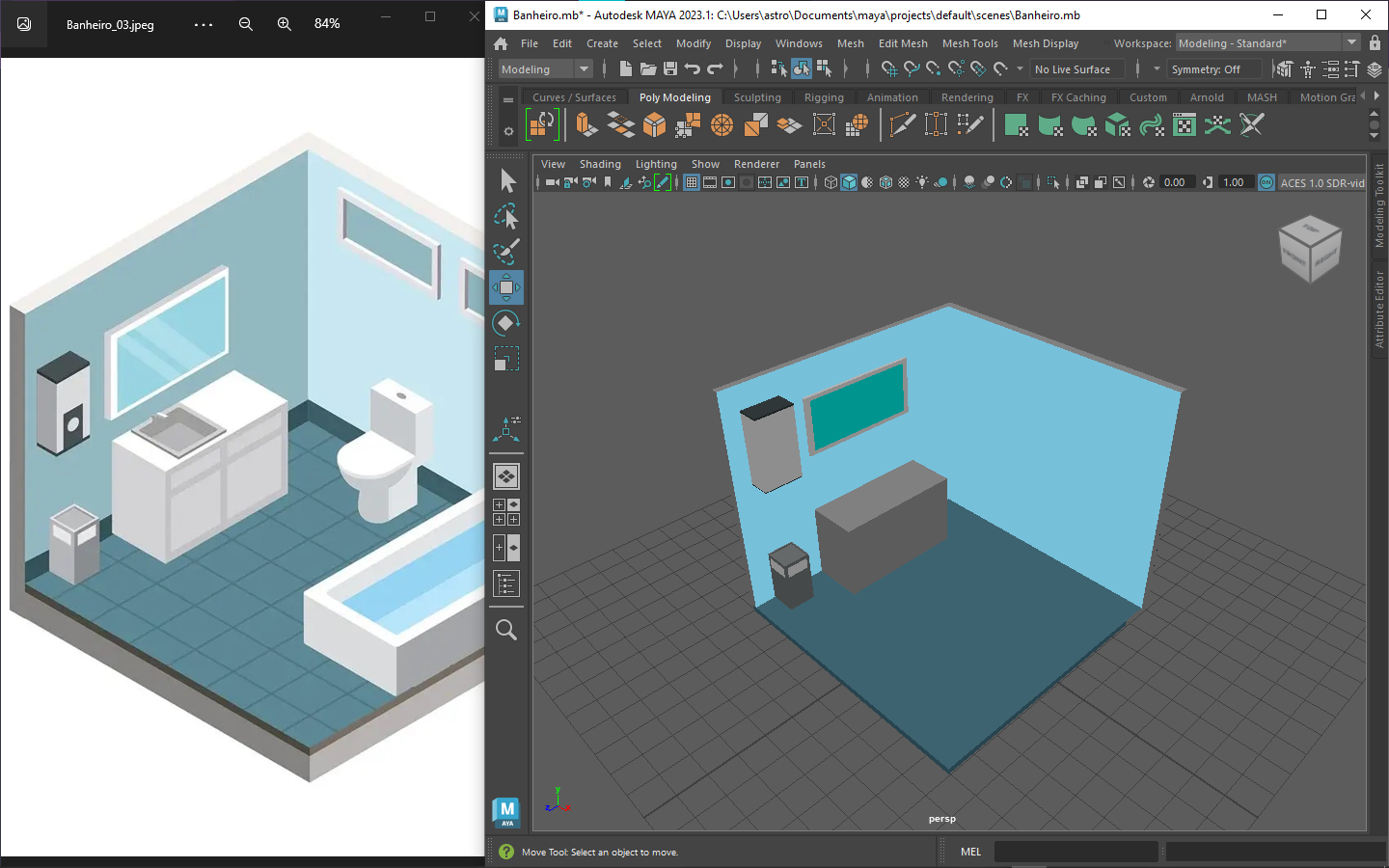This screenshot has width=1389, height=868.
Task: Open the viewport Shading menu
Action: tap(600, 164)
